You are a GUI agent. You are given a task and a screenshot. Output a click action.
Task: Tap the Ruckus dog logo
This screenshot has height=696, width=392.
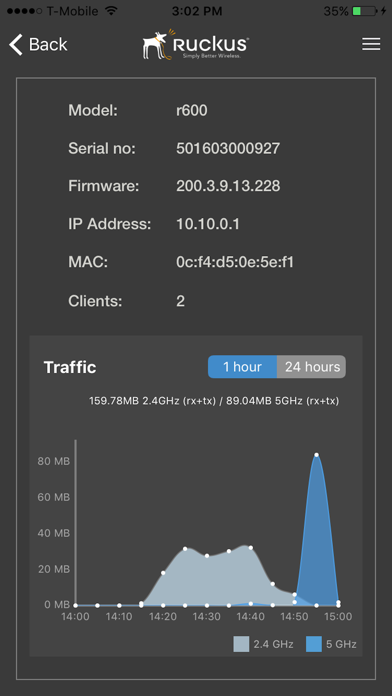point(195,44)
